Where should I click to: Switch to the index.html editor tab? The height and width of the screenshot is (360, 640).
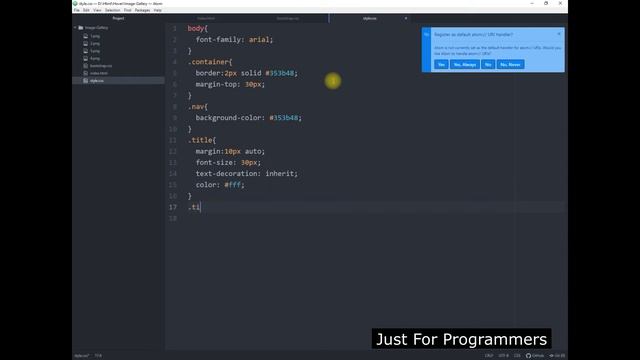(x=206, y=18)
